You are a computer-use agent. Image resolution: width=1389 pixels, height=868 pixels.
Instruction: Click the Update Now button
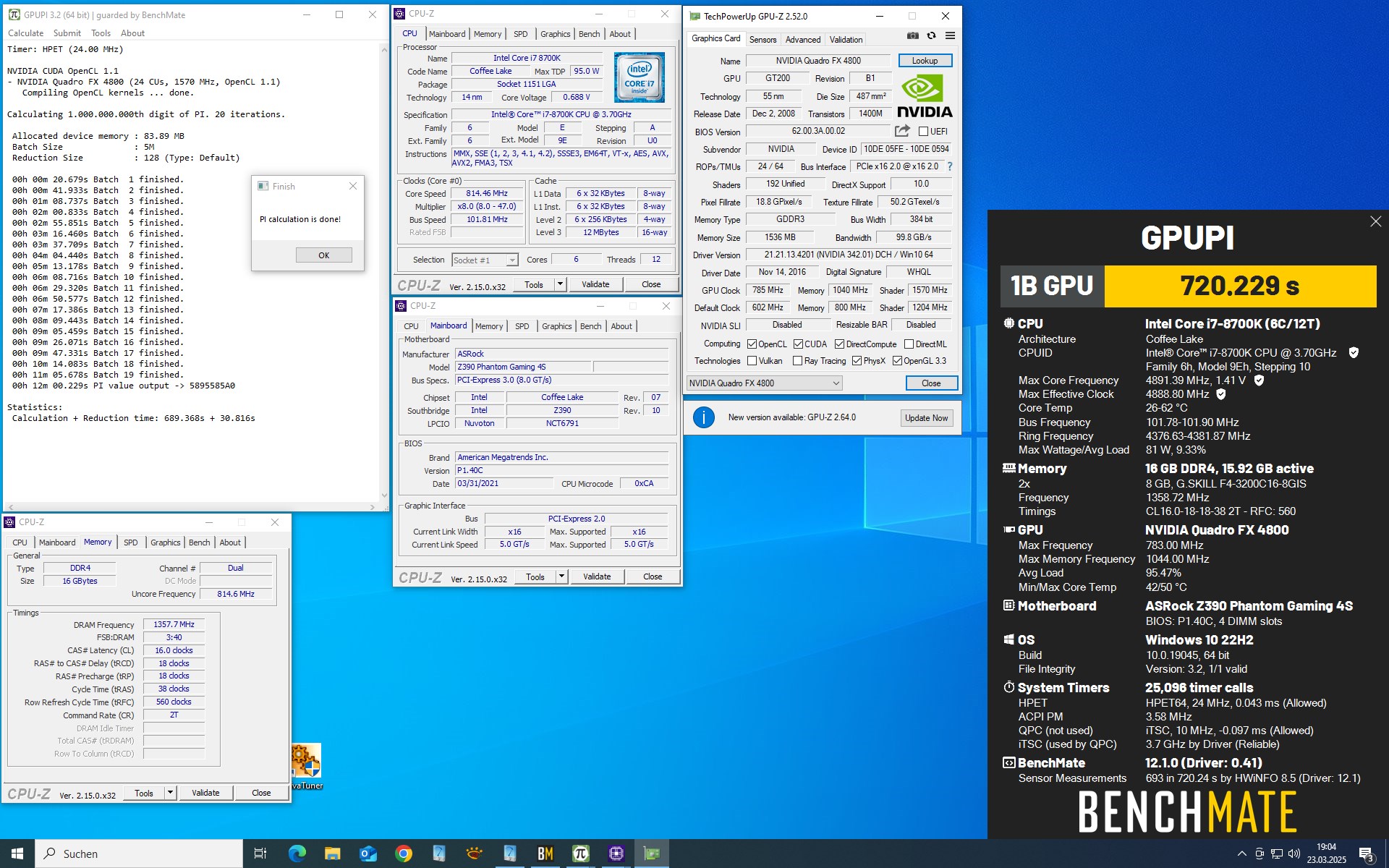(x=926, y=418)
